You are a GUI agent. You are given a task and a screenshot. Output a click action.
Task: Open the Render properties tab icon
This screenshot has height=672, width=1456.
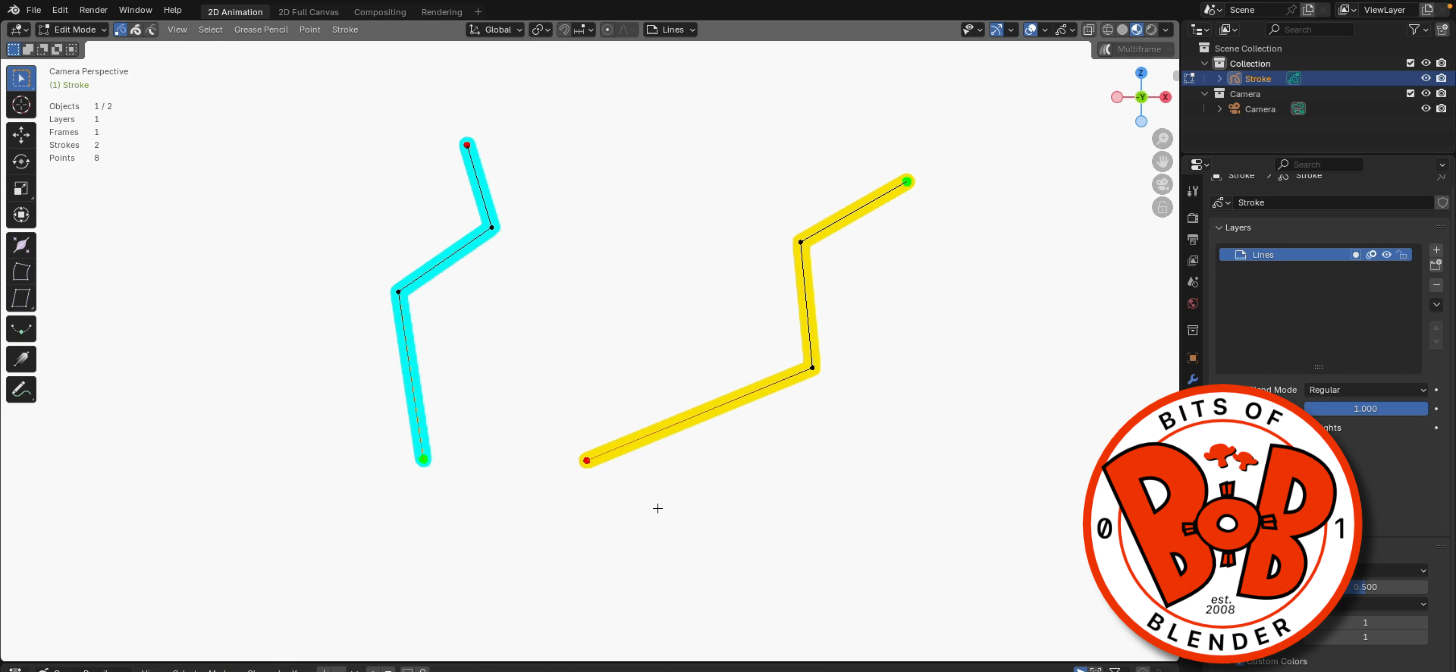click(1192, 218)
